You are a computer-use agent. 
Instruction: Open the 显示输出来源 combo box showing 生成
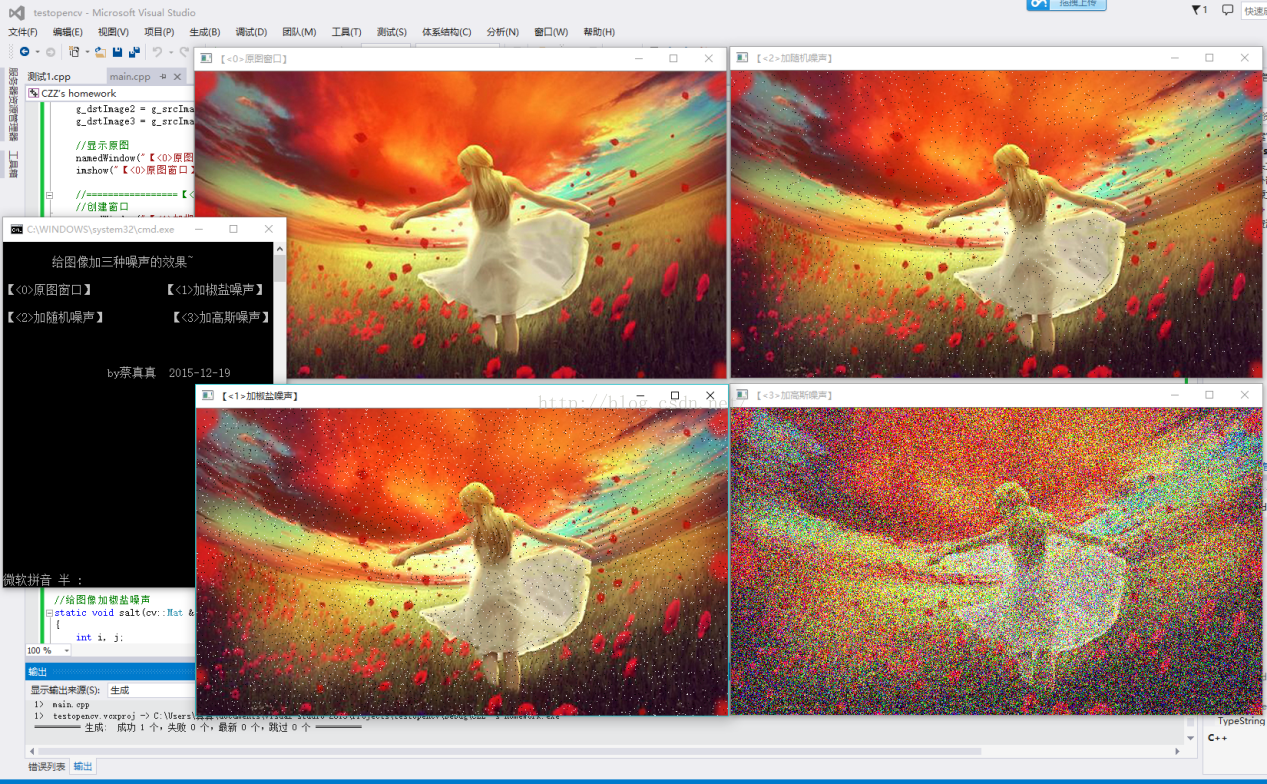tap(150, 690)
